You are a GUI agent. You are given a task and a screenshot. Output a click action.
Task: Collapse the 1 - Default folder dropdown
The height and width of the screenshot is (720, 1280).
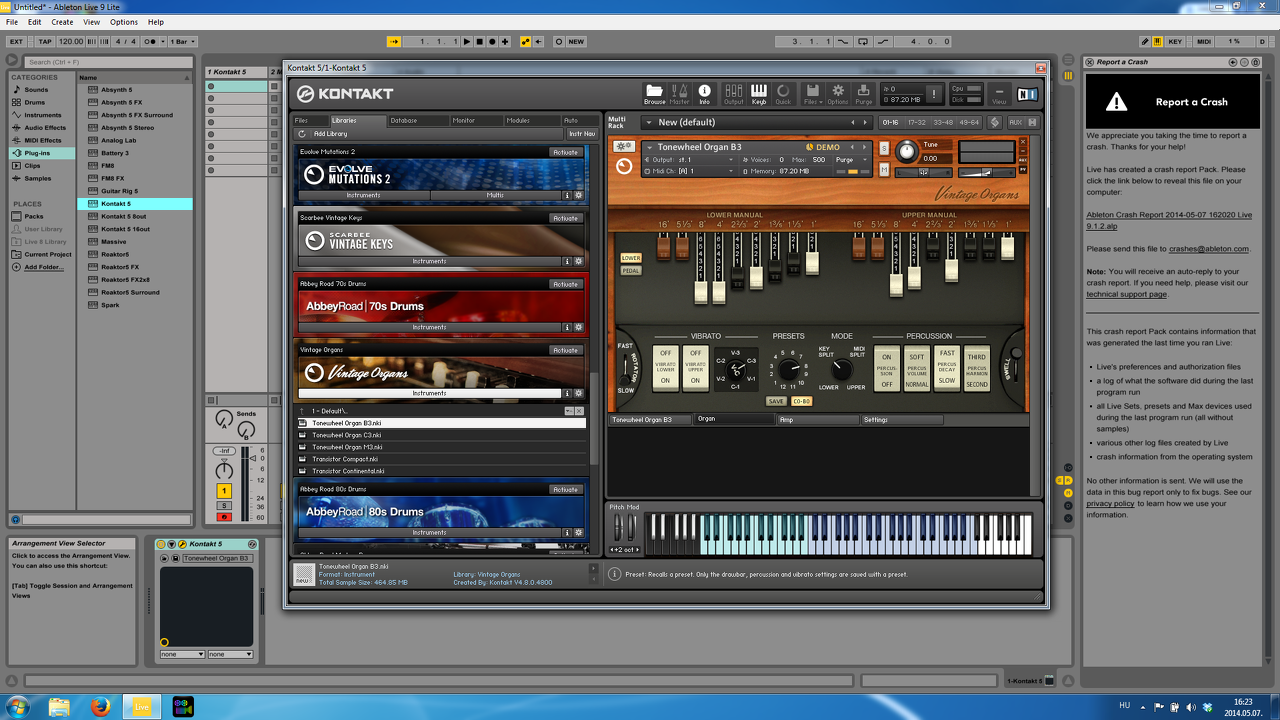569,411
